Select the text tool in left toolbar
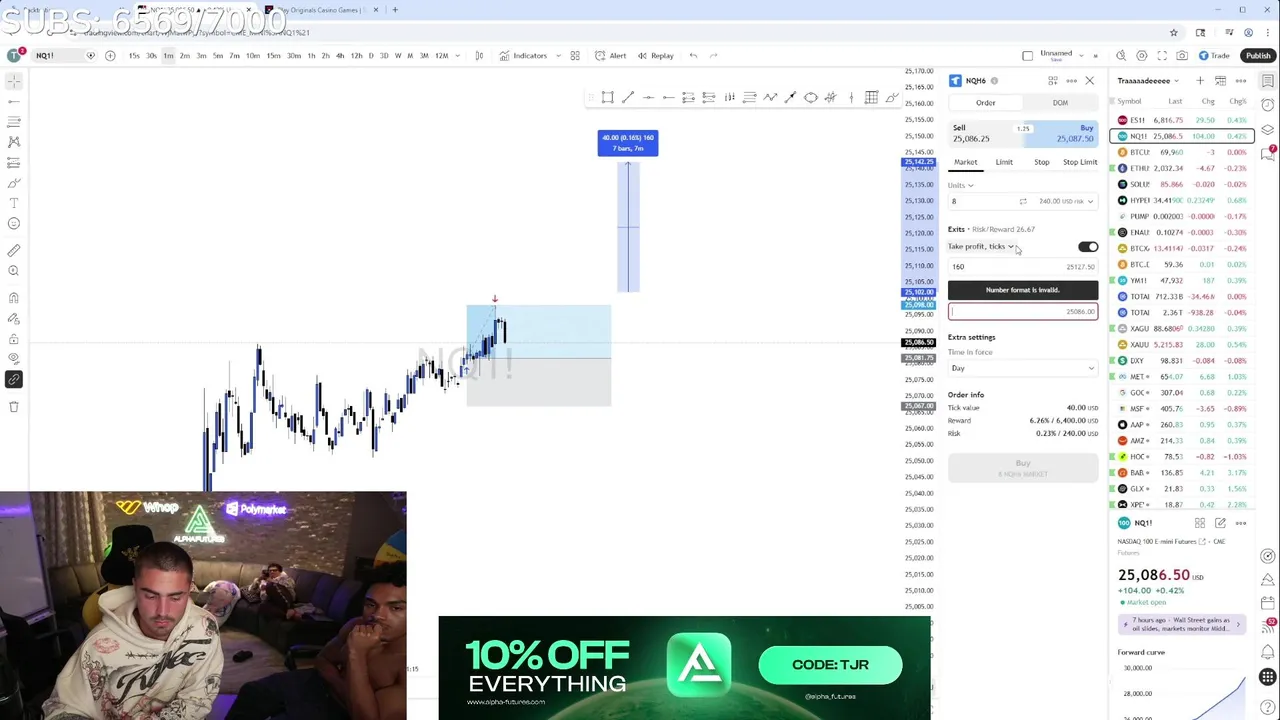The height and width of the screenshot is (720, 1280). (x=14, y=203)
